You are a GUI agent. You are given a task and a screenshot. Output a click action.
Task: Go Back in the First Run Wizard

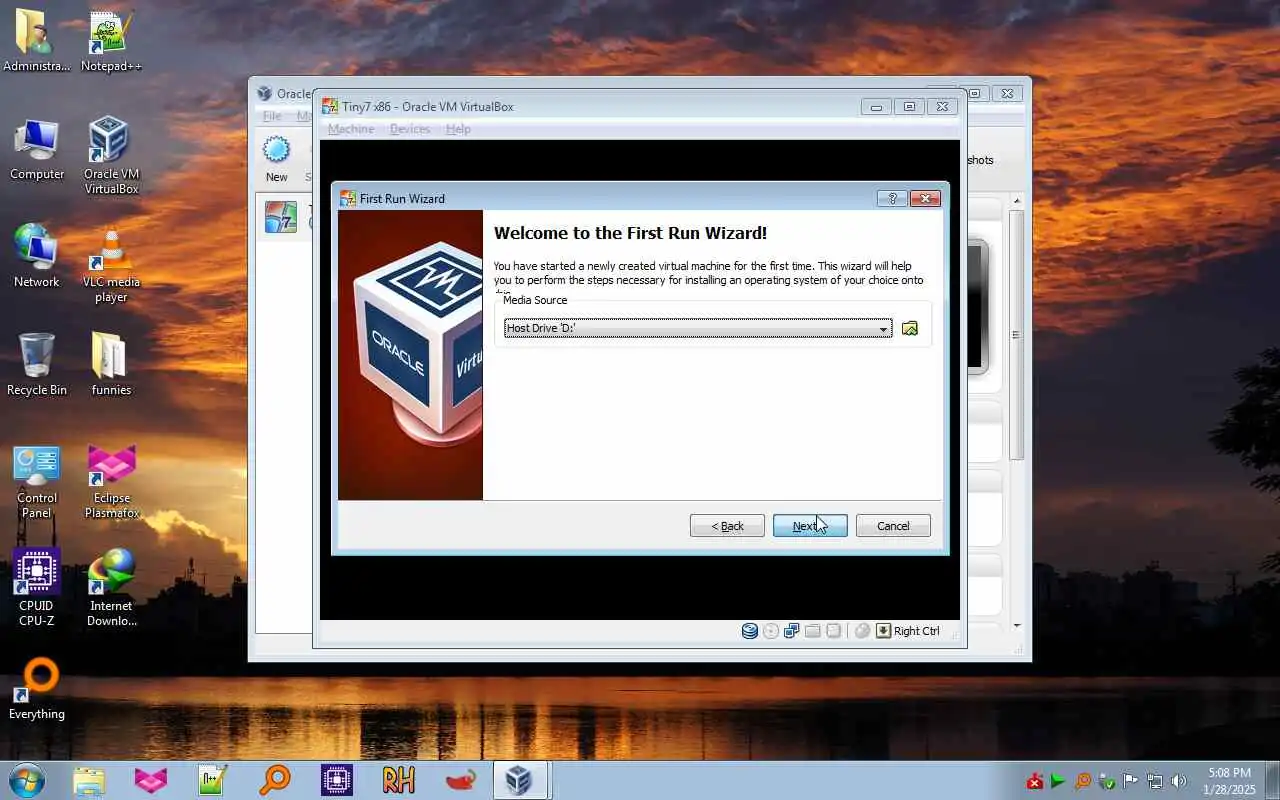click(727, 526)
